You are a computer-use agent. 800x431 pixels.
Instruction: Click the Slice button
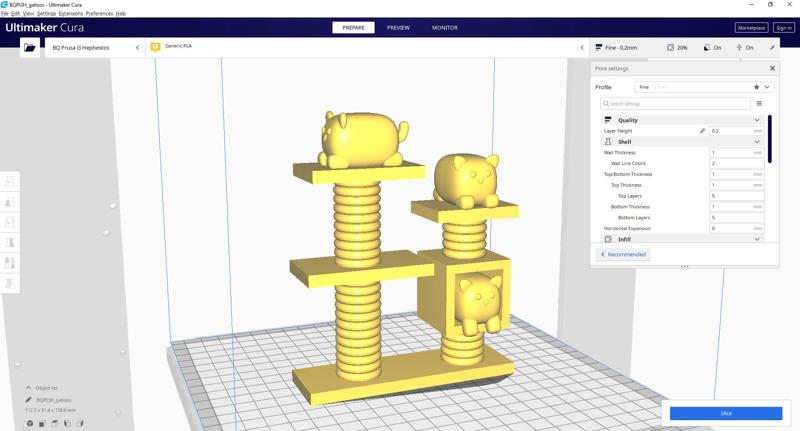pyautogui.click(x=726, y=413)
